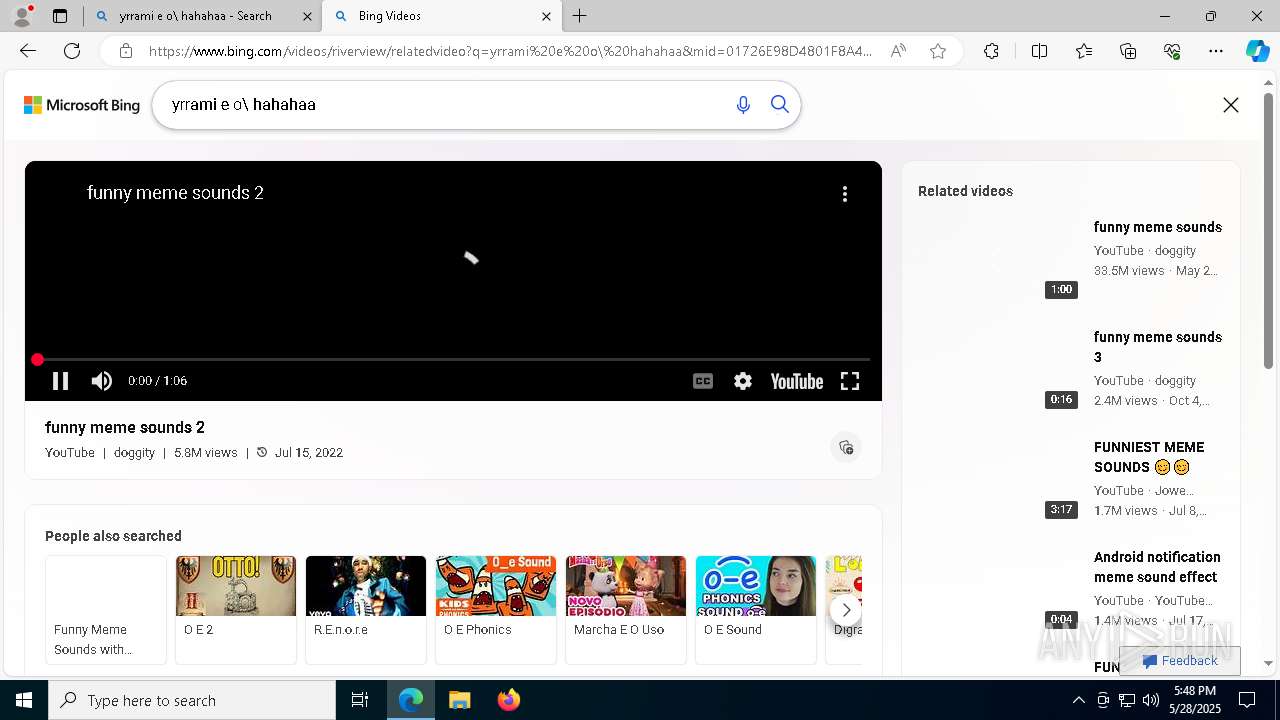The image size is (1280, 720).
Task: Pause the video with the pause button
Action: 60,381
